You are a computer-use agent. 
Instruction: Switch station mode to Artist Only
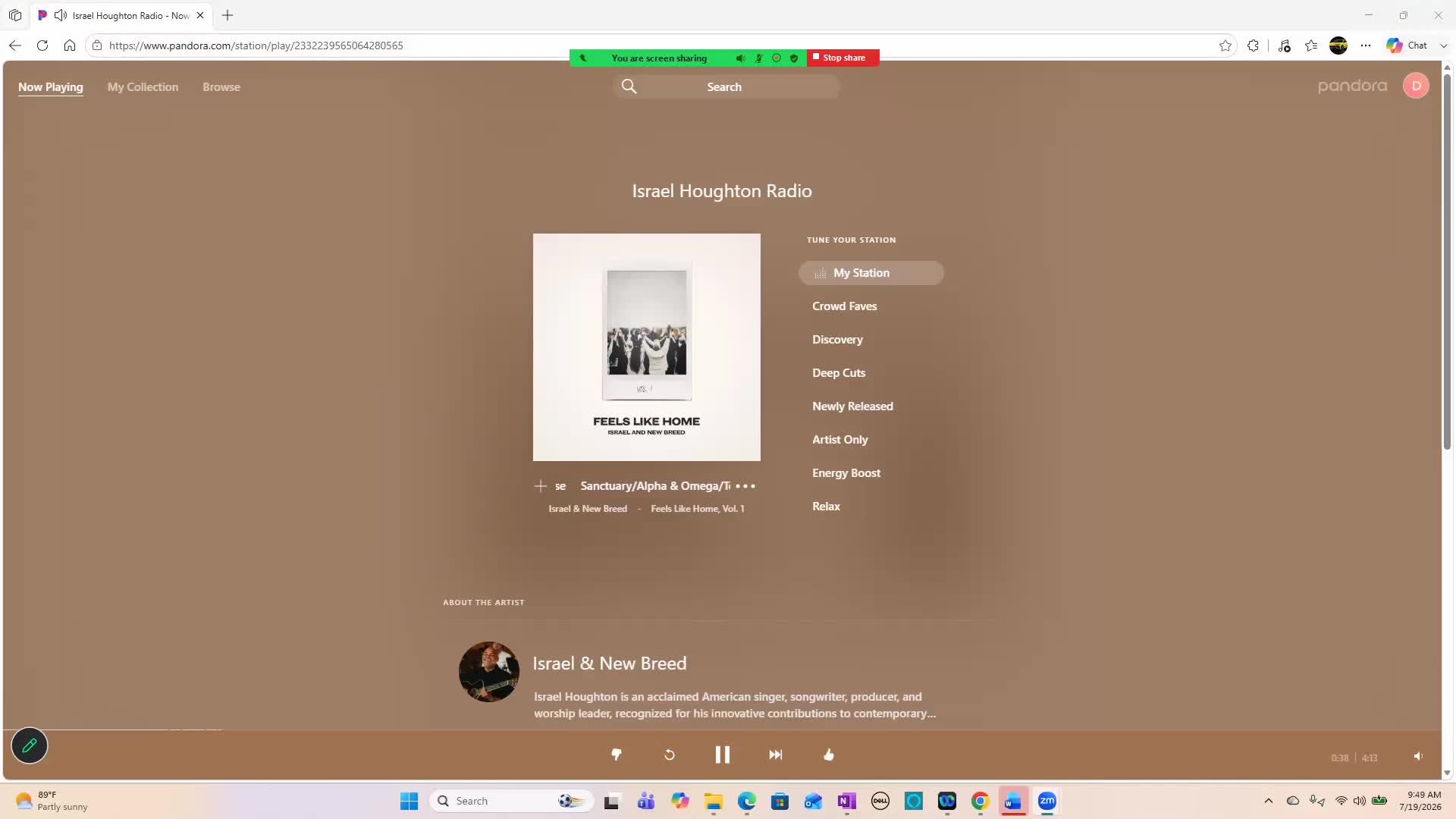point(839,440)
